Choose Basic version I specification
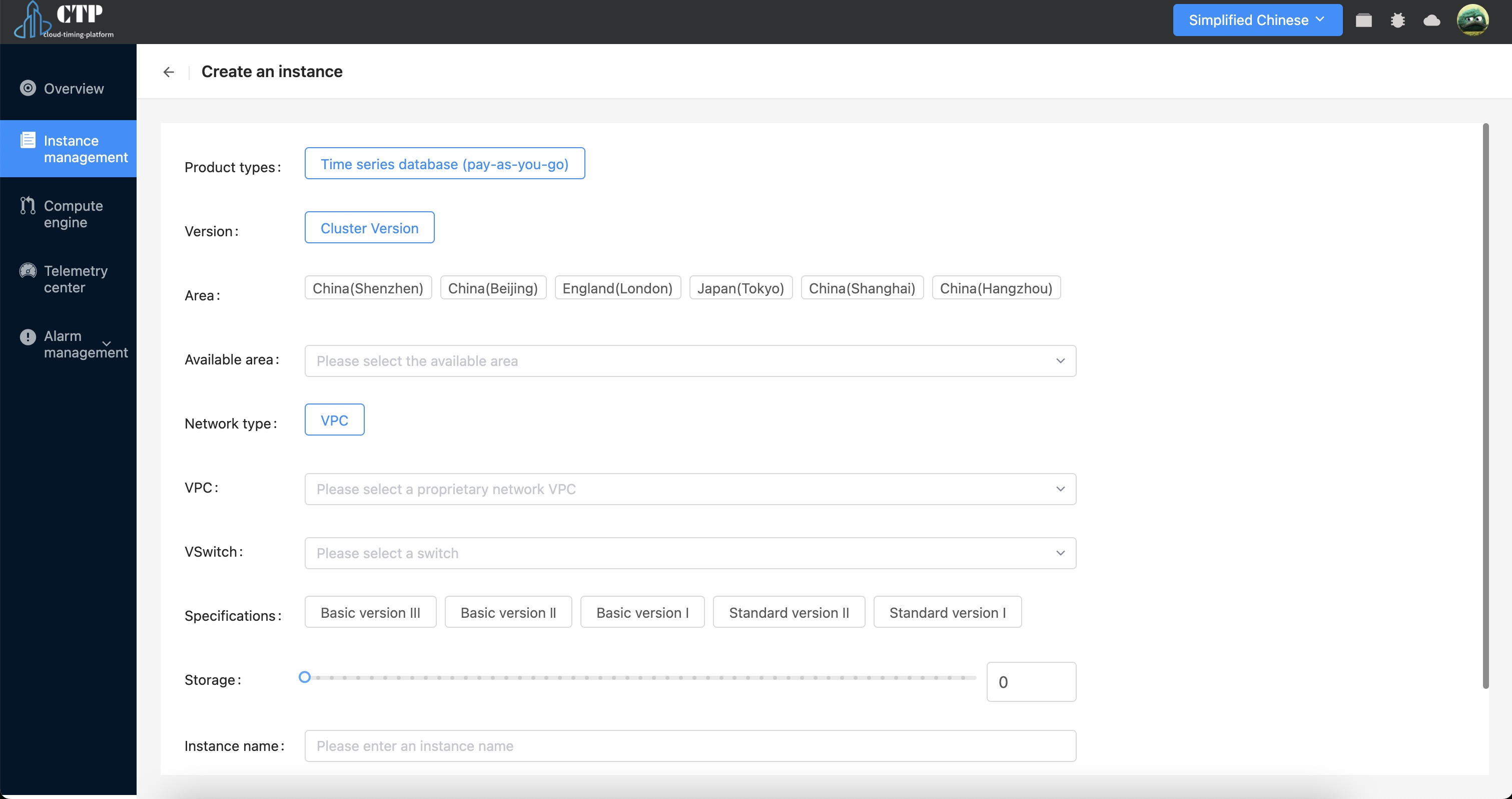Viewport: 1512px width, 799px height. (x=642, y=612)
